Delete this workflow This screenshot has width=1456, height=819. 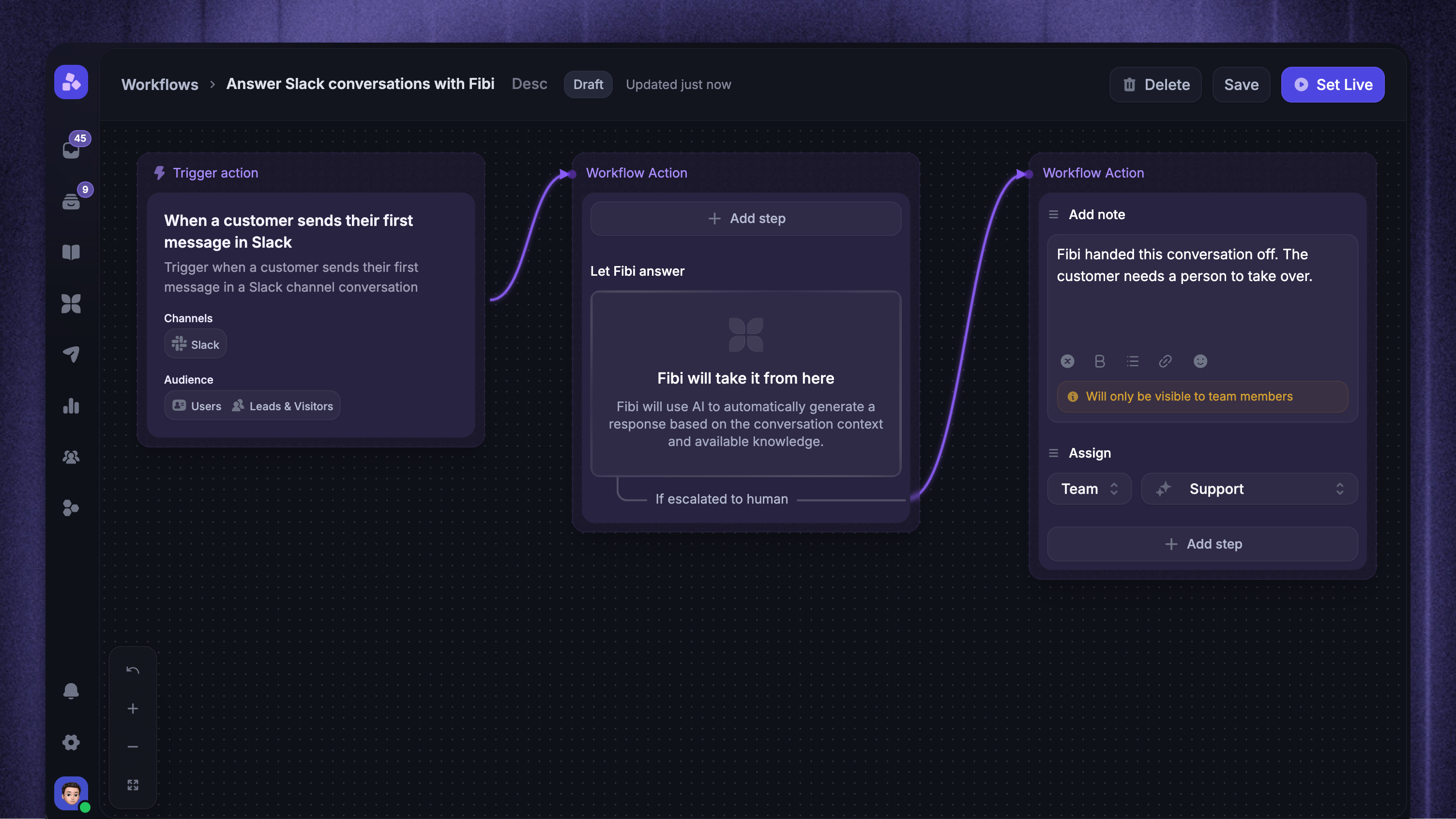pos(1155,85)
